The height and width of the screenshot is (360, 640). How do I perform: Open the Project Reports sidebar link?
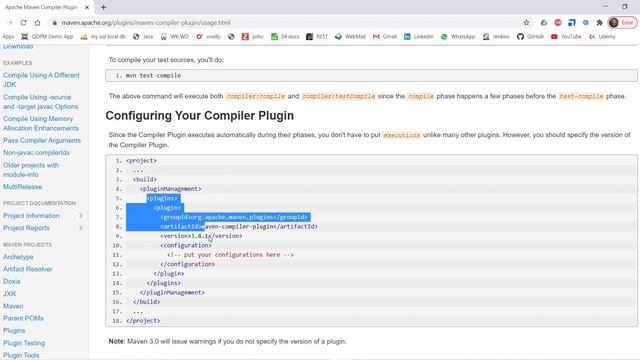click(x=26, y=228)
